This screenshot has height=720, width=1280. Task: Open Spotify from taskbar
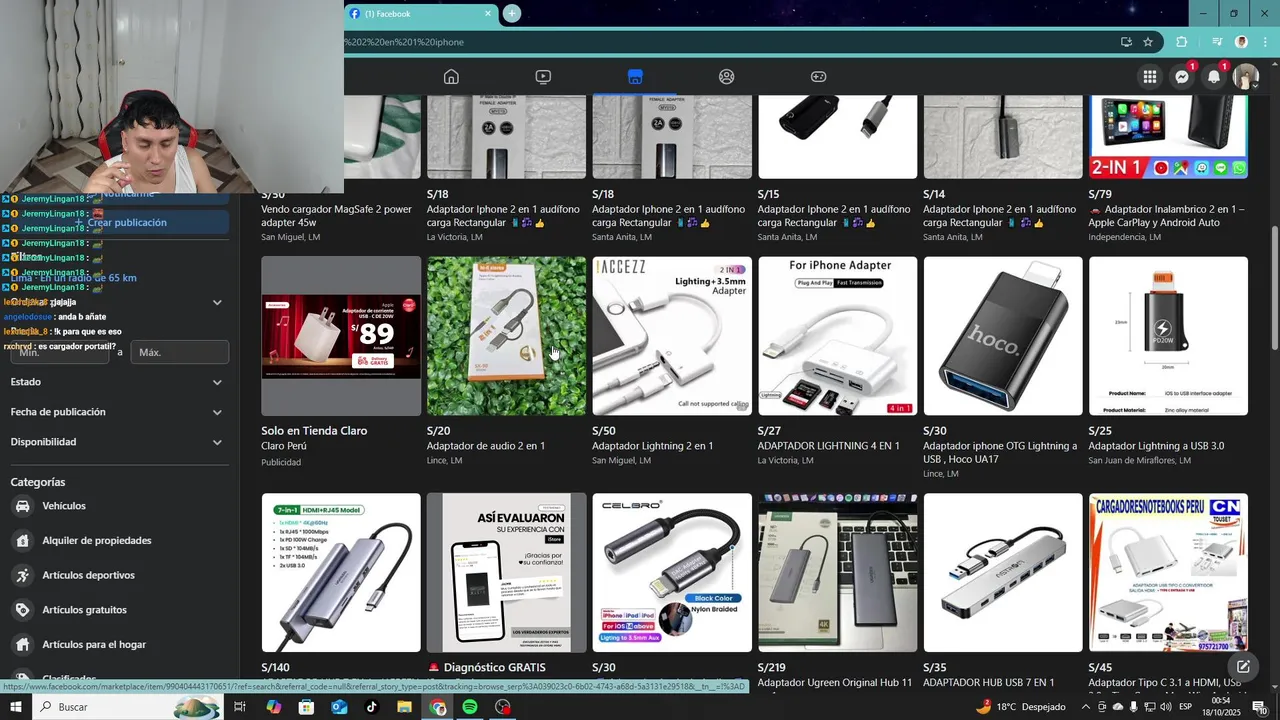pyautogui.click(x=470, y=707)
